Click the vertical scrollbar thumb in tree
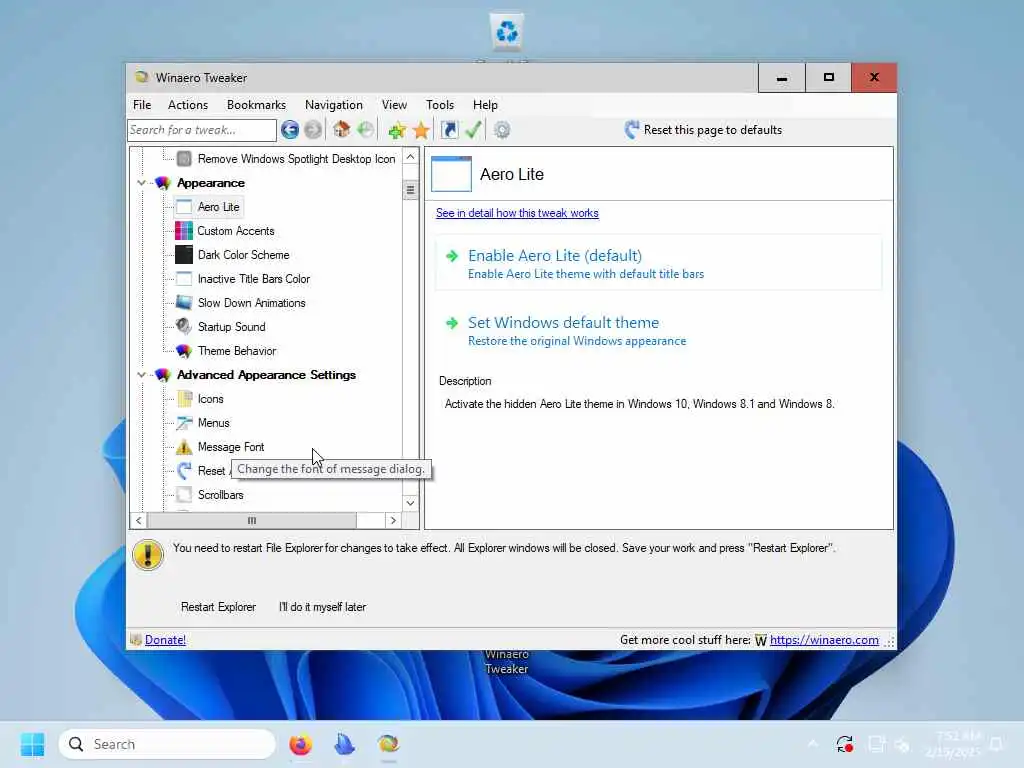Image resolution: width=1024 pixels, height=768 pixels. 410,190
